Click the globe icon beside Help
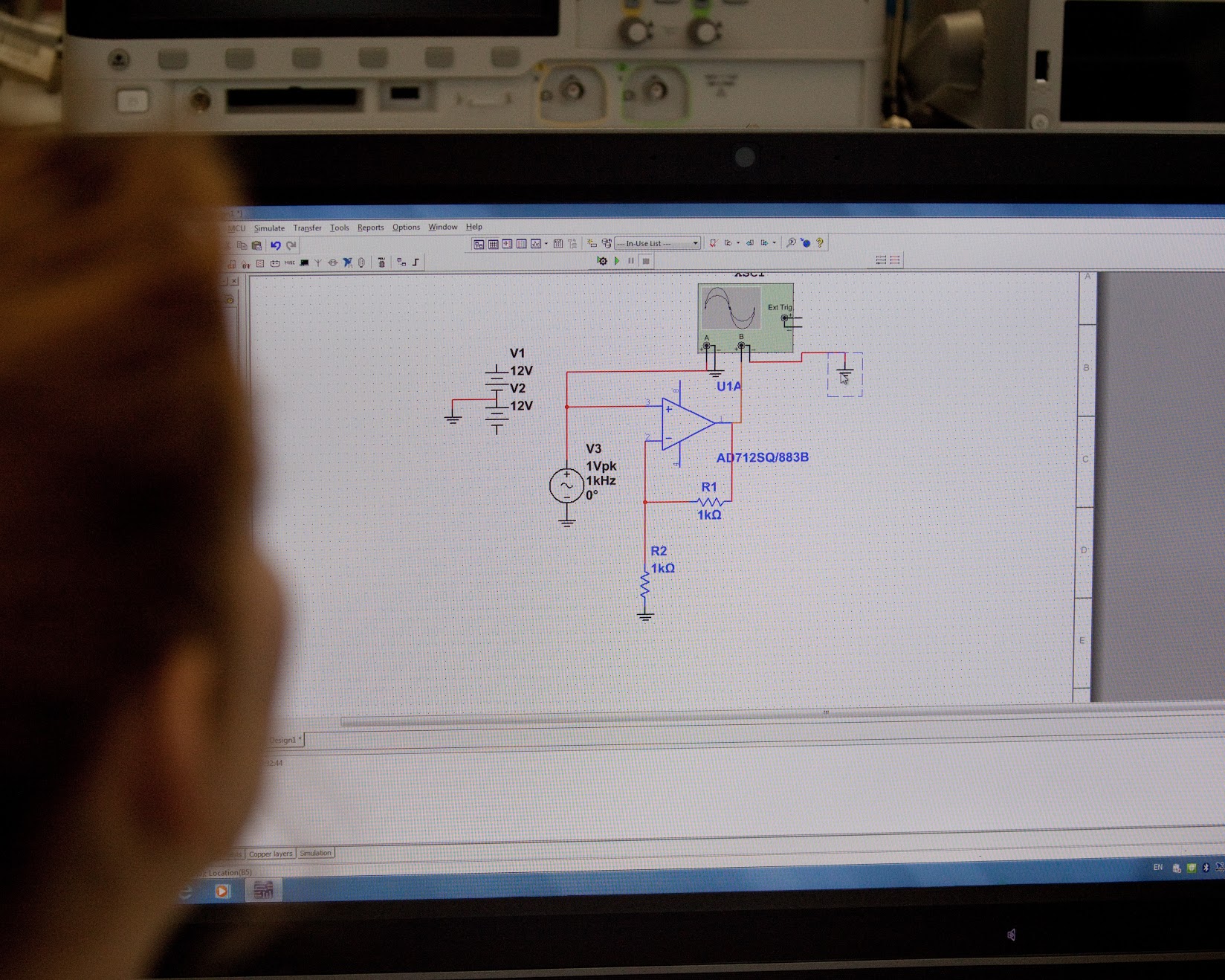This screenshot has width=1225, height=980. click(x=805, y=243)
